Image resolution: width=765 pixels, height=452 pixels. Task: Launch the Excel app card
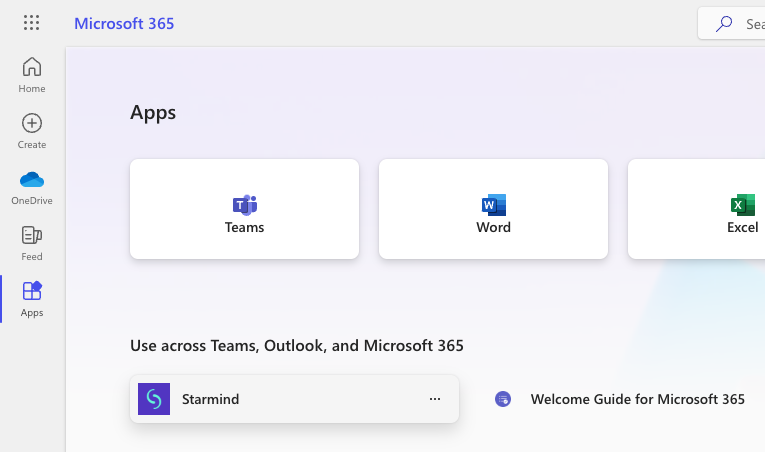[697, 209]
